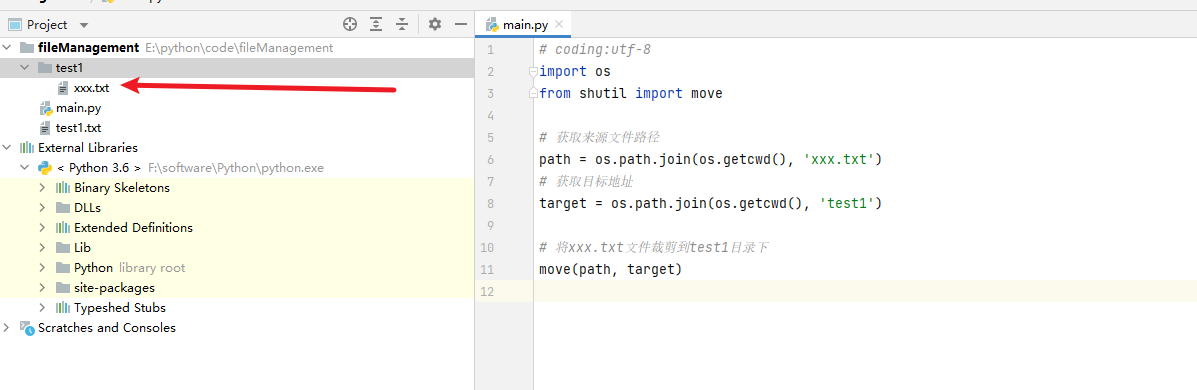
Task: Click the Extended Definitions library icon
Action: click(x=63, y=227)
